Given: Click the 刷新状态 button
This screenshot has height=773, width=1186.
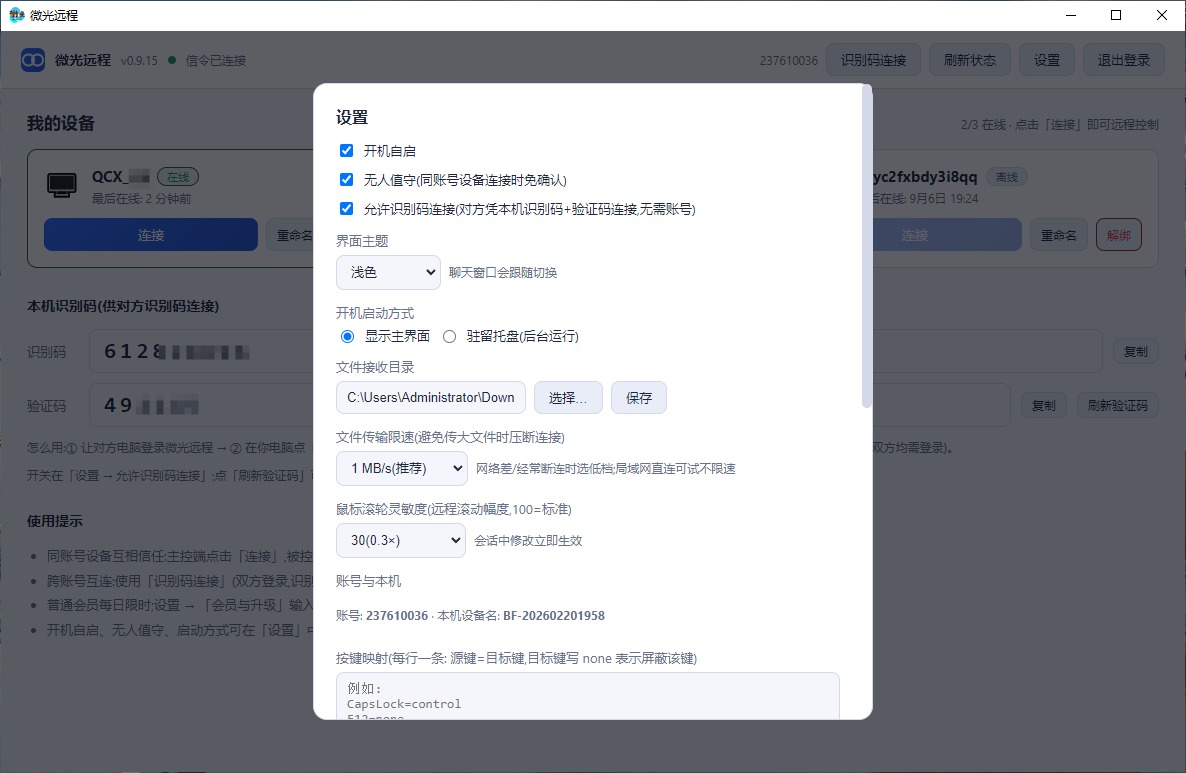Looking at the screenshot, I should (970, 60).
